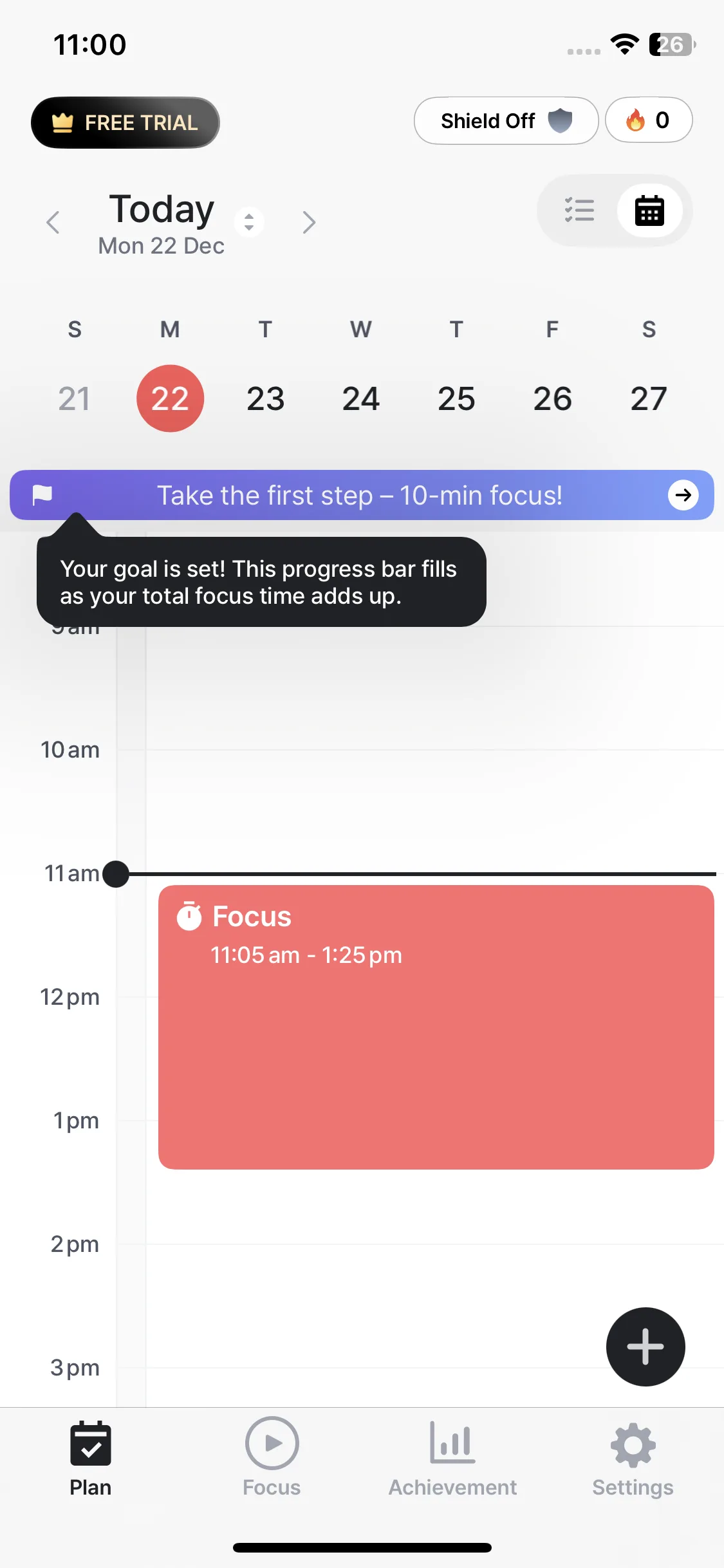Image resolution: width=724 pixels, height=1568 pixels.
Task: Open the Focus 11:05 am event block
Action: [x=436, y=1043]
